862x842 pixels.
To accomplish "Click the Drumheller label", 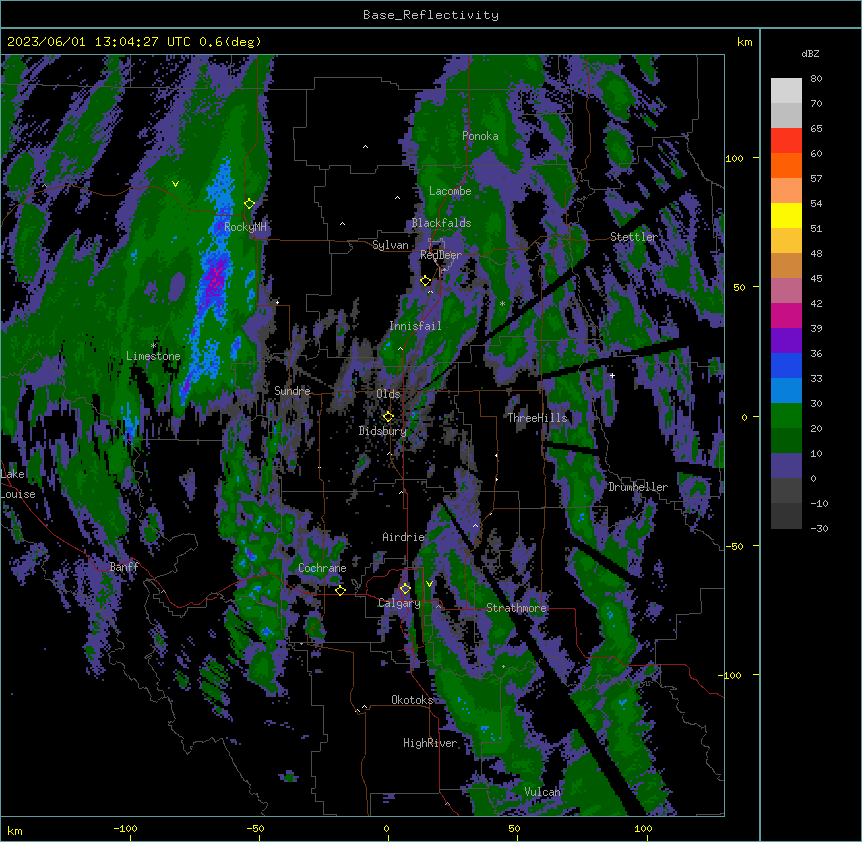I will [638, 487].
